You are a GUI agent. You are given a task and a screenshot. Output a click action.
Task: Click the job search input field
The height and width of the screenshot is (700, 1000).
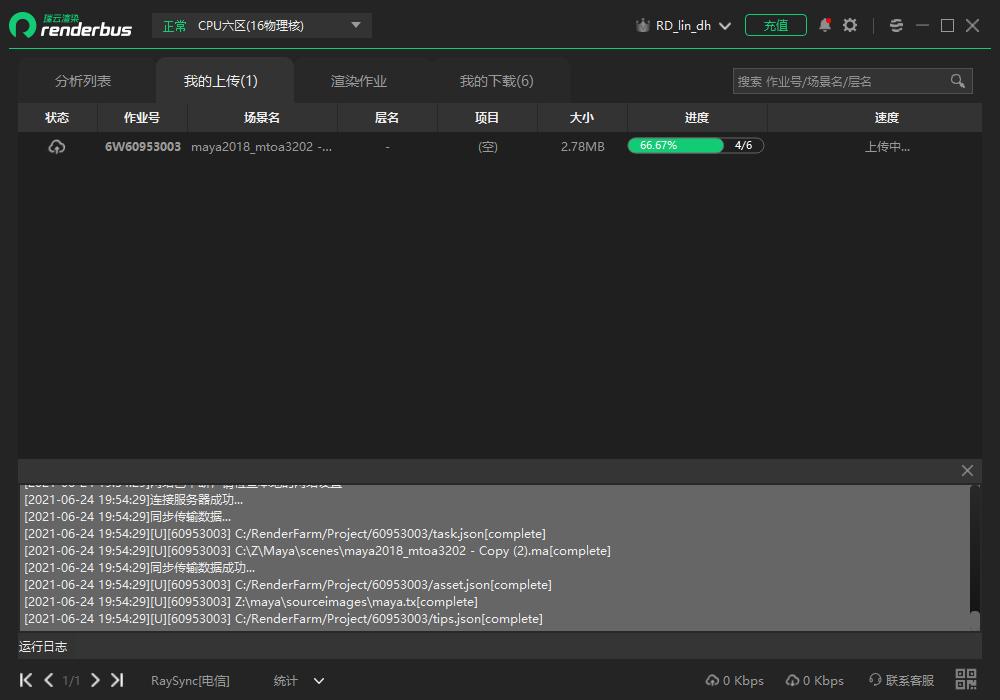840,81
